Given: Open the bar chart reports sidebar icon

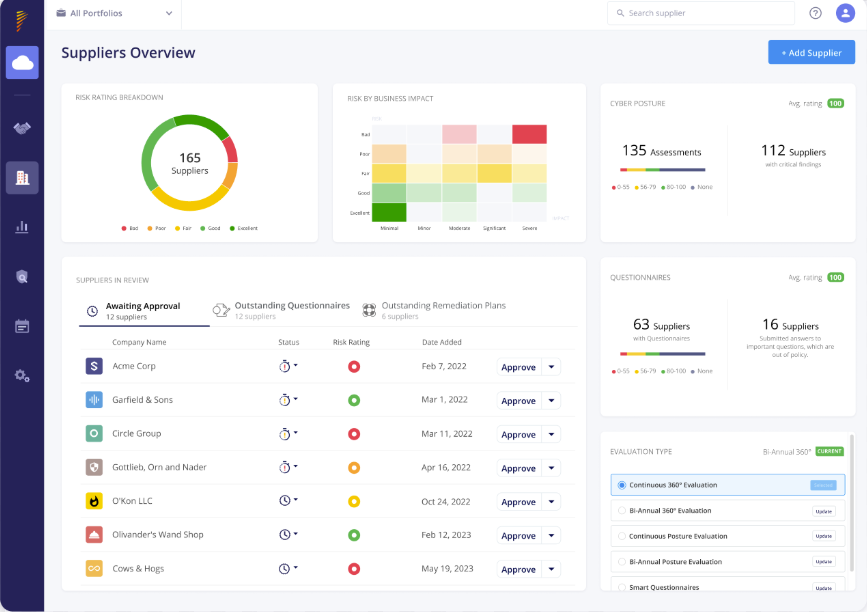Looking at the screenshot, I should tap(22, 227).
